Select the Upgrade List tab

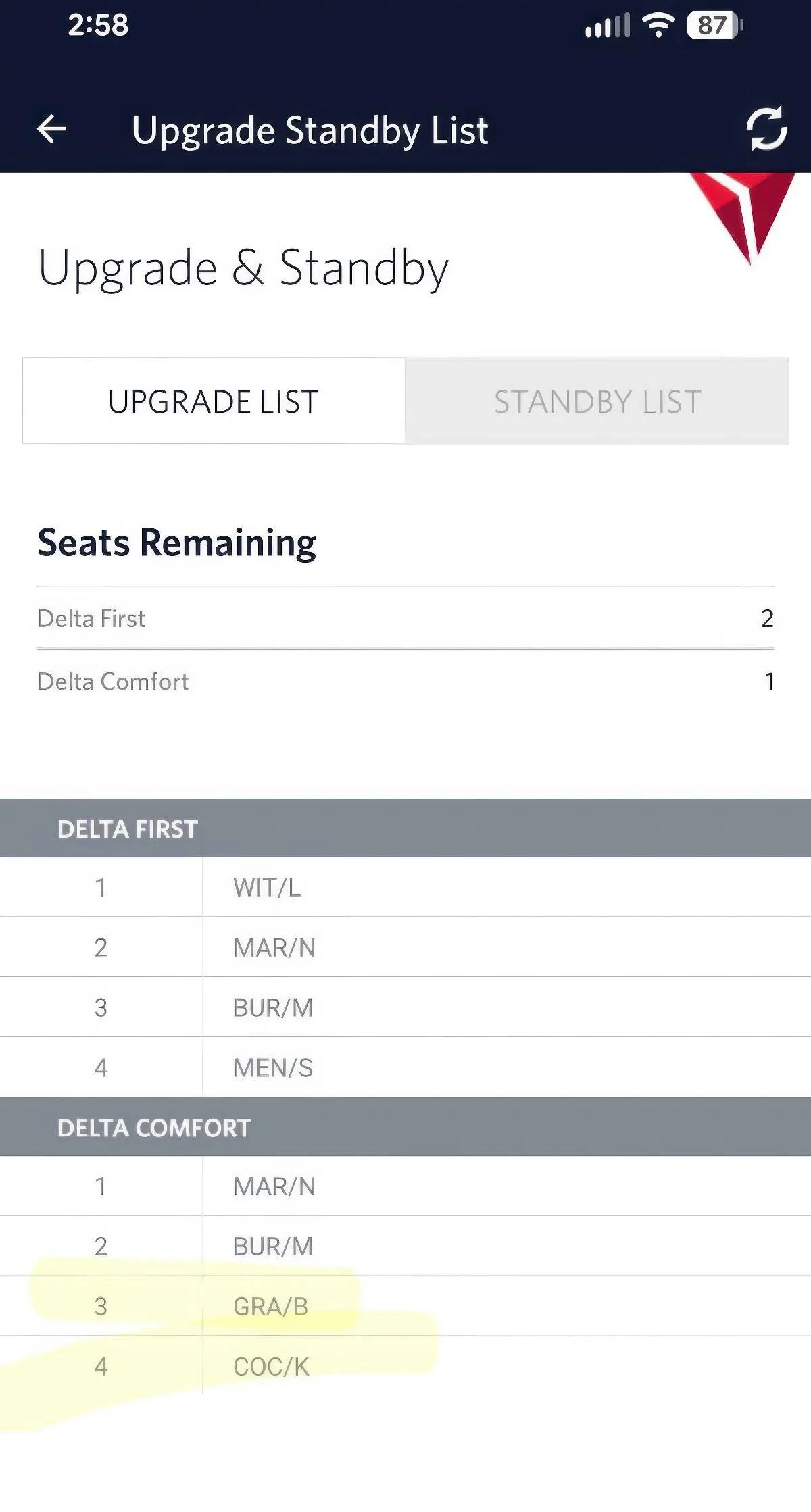click(x=214, y=401)
